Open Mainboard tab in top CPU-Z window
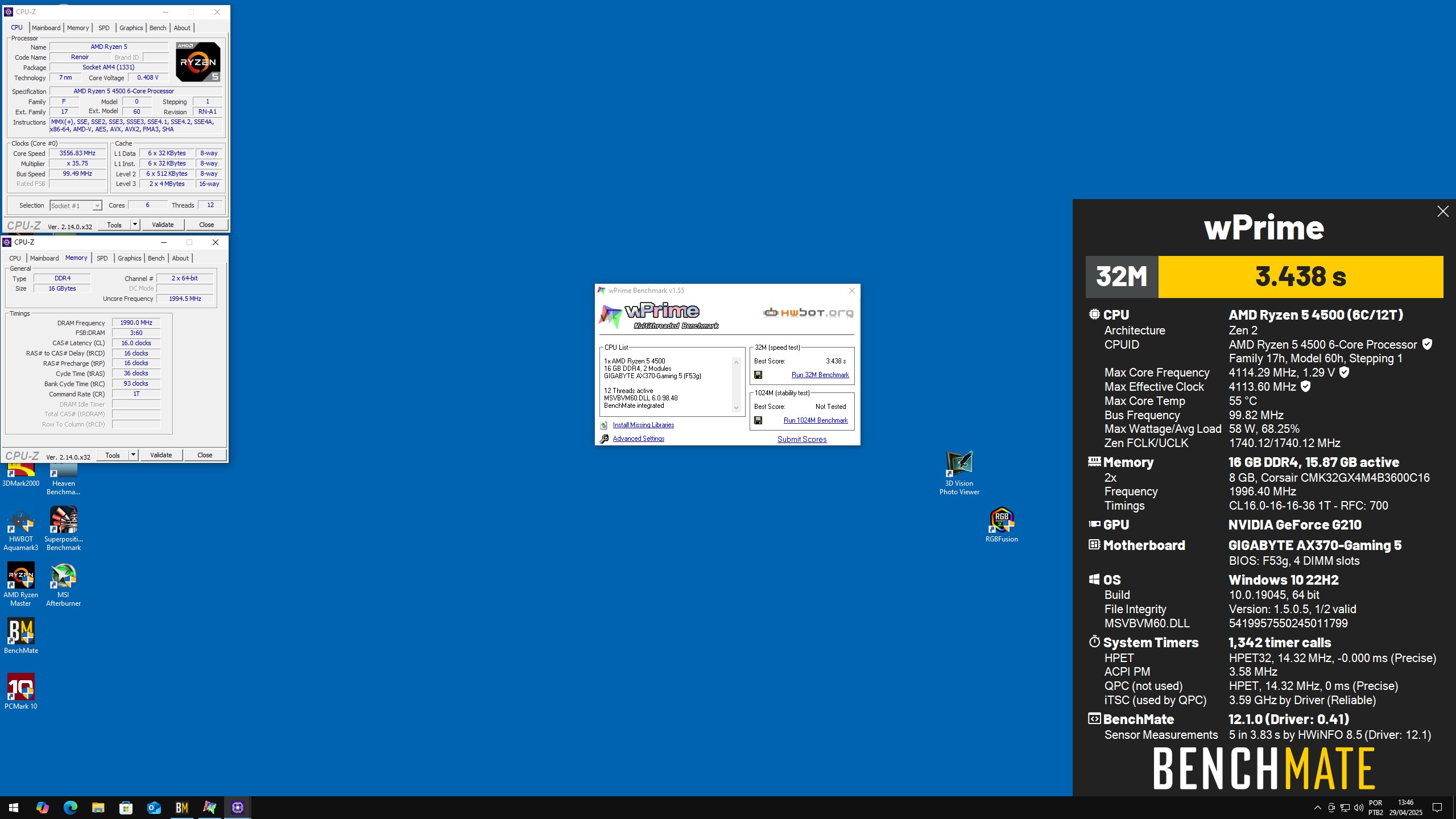 pos(46,28)
